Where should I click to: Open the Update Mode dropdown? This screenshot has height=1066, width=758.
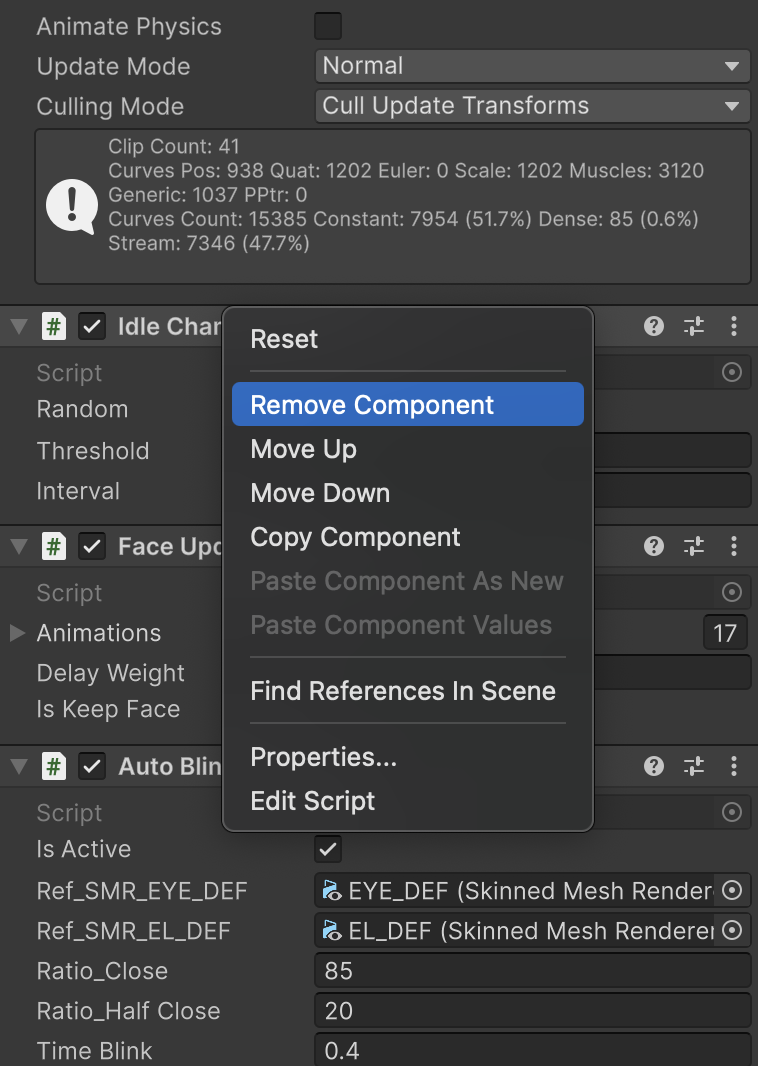(x=532, y=66)
